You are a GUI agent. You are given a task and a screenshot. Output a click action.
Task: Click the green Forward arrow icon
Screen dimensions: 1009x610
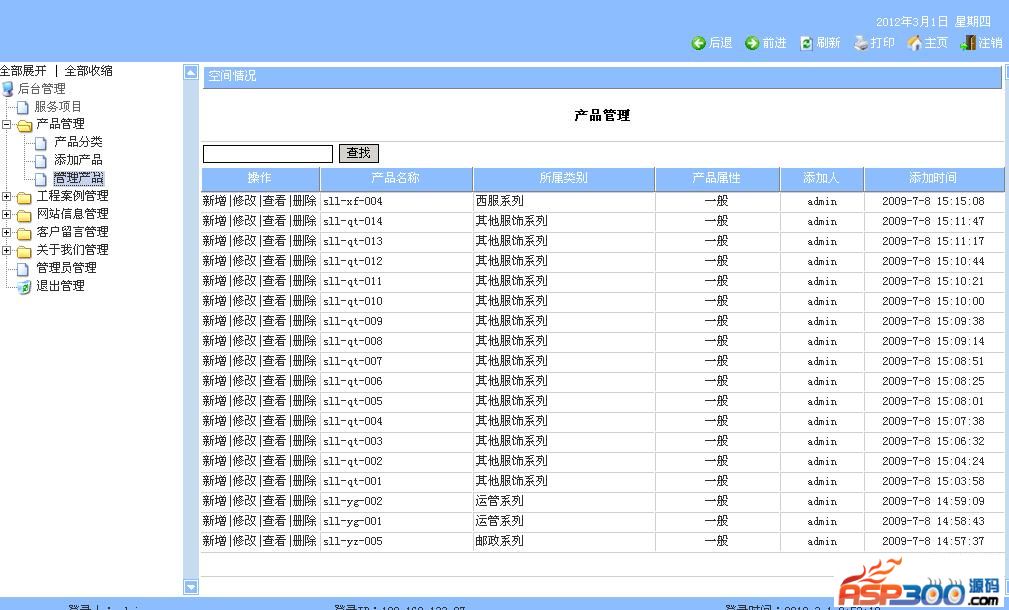click(x=751, y=43)
